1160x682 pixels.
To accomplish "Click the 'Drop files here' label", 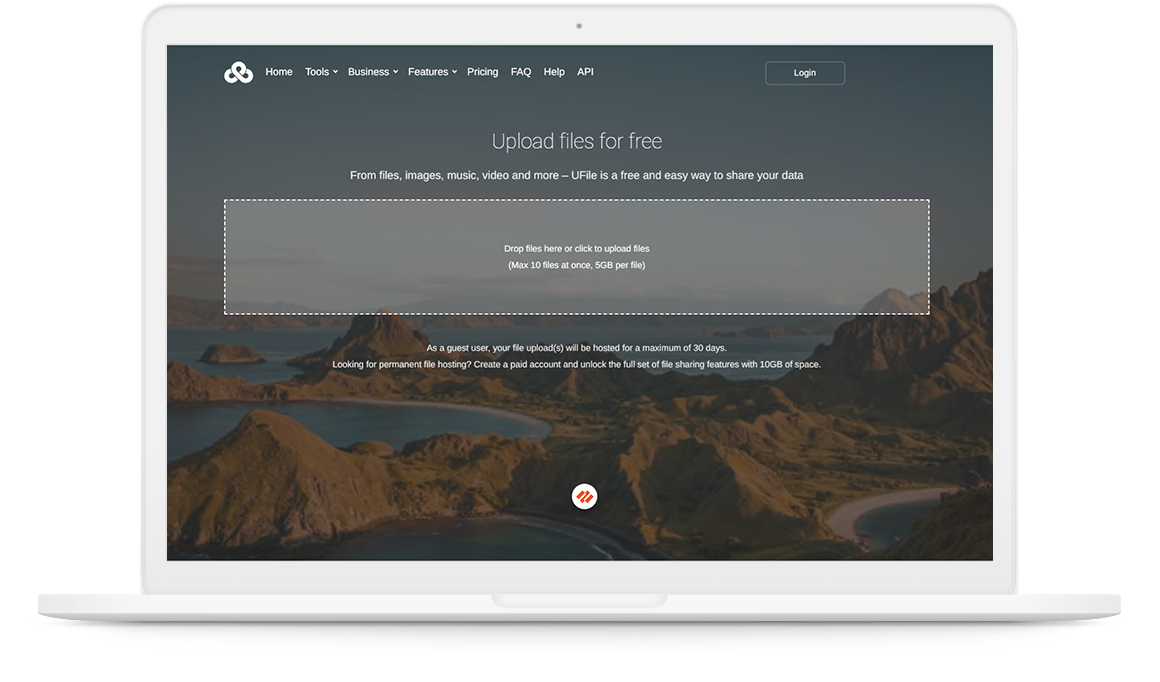I will point(577,248).
